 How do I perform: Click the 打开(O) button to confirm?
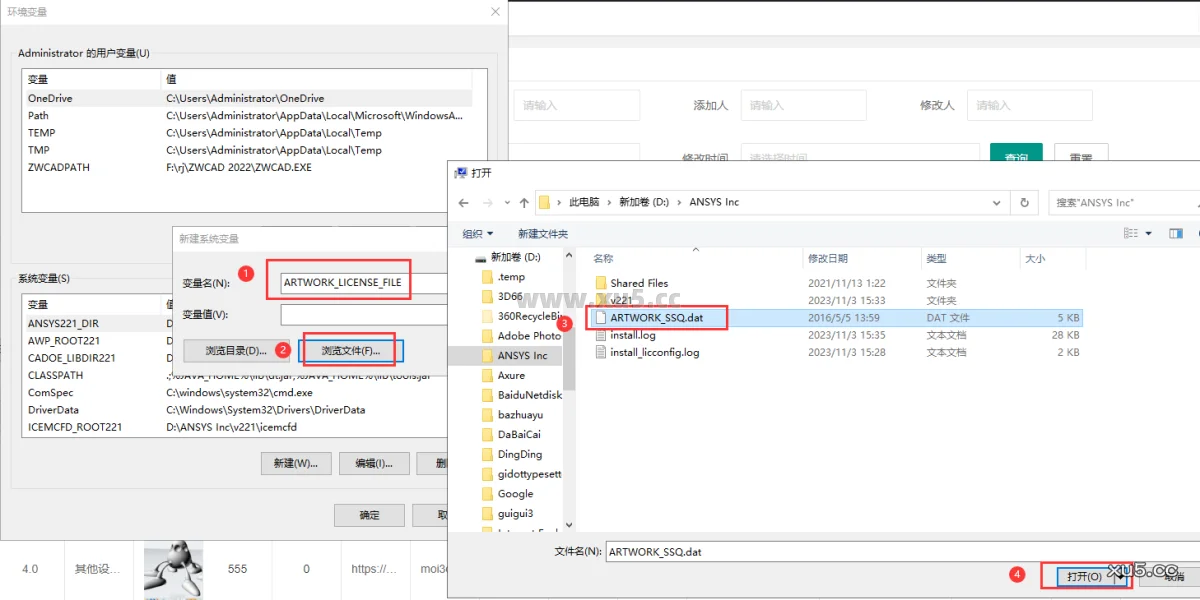(x=1086, y=575)
